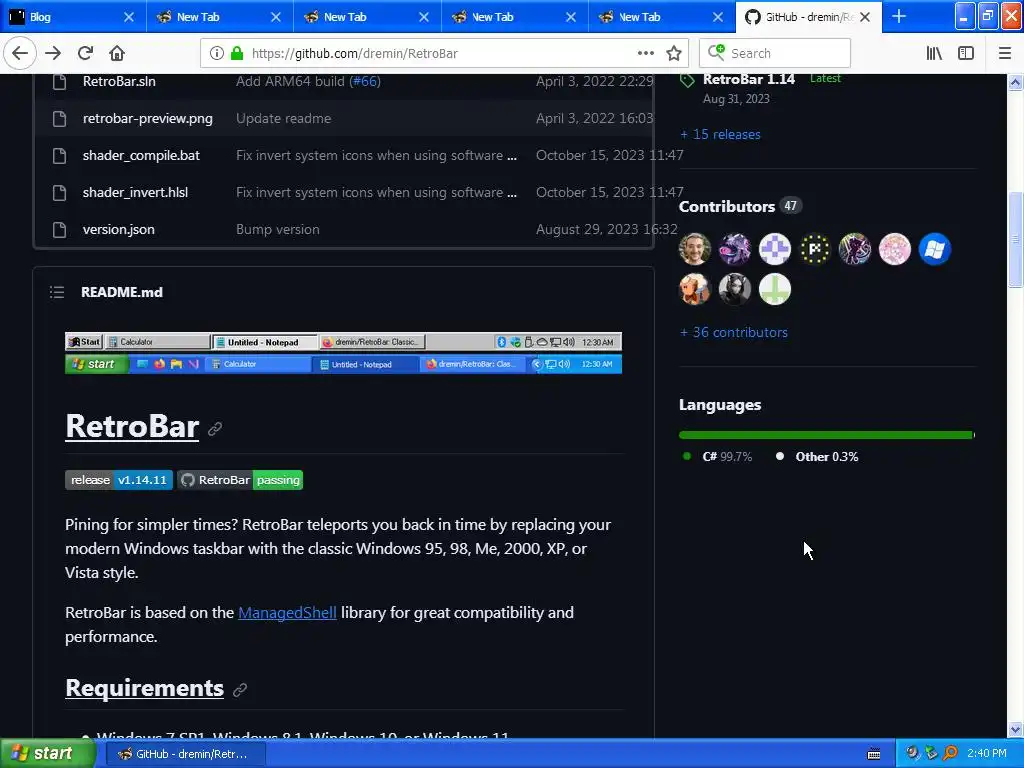
Task: Click the scrollbar down arrow
Action: coord(1015,729)
